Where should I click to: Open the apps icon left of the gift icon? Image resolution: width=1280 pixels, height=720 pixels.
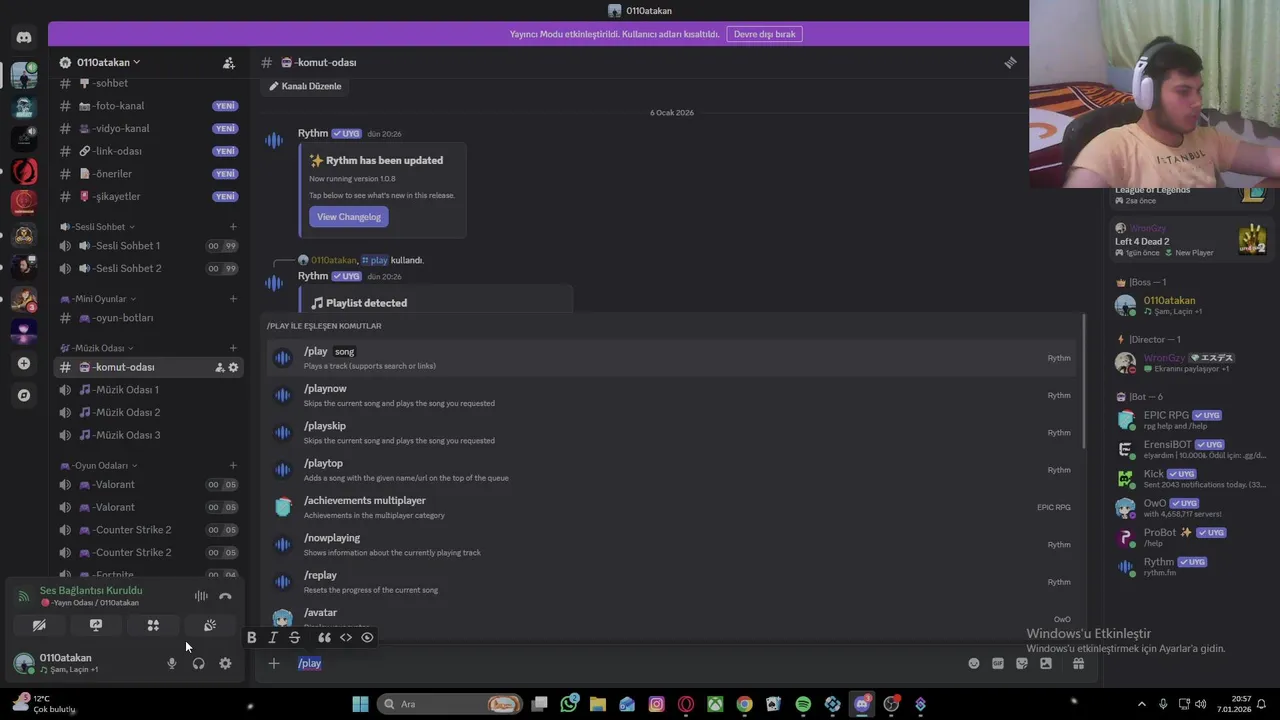click(1046, 663)
